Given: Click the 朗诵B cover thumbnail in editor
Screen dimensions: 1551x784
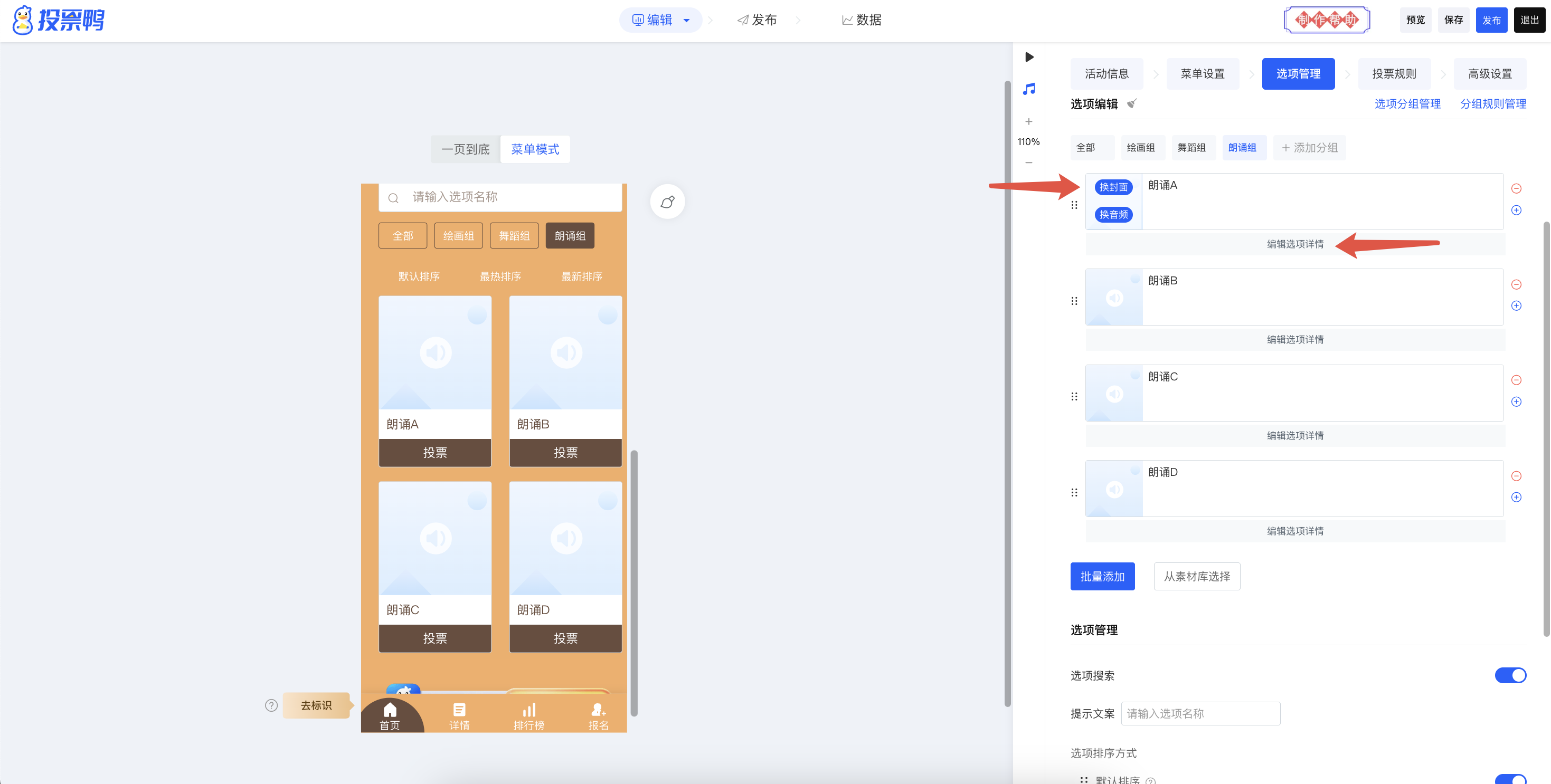Looking at the screenshot, I should (1114, 297).
